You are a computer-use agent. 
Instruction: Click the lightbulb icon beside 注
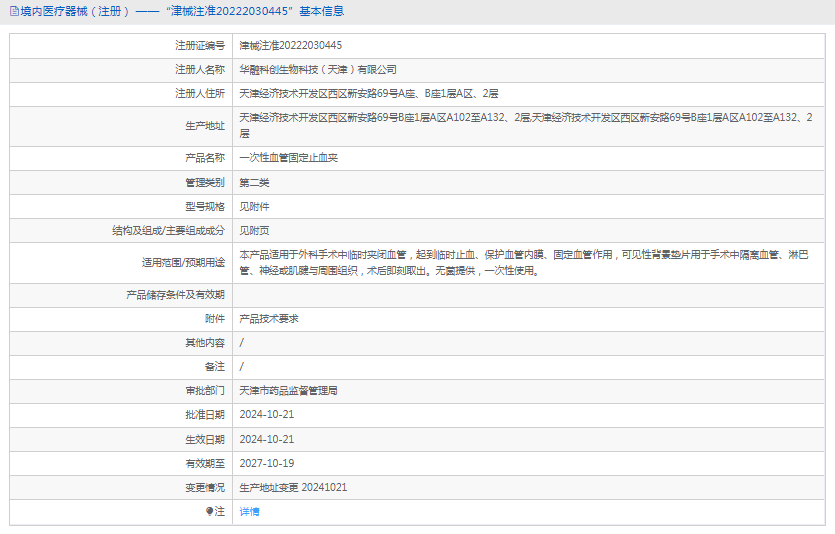click(x=209, y=512)
